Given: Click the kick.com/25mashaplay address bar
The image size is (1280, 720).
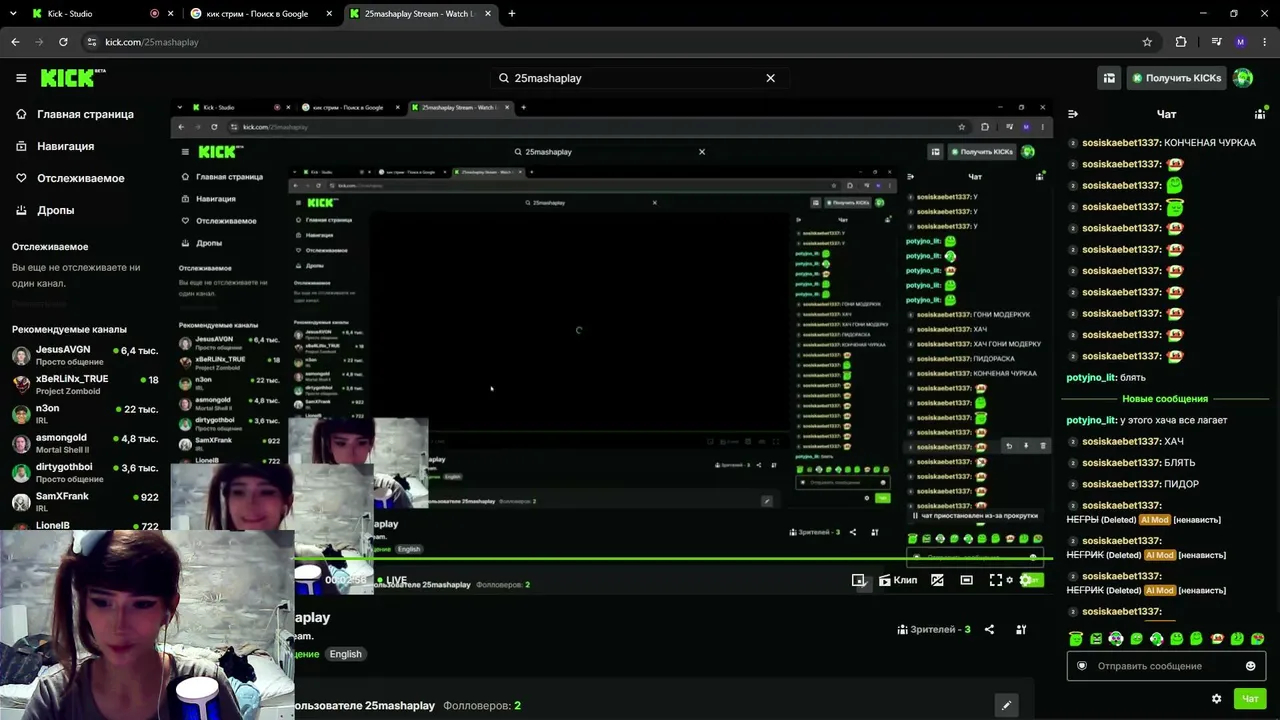Looking at the screenshot, I should pyautogui.click(x=620, y=42).
